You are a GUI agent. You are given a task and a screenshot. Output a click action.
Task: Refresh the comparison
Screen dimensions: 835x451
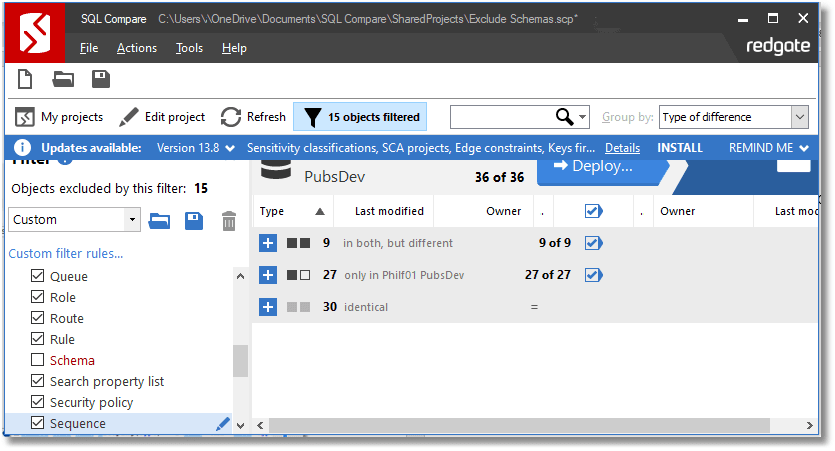253,117
